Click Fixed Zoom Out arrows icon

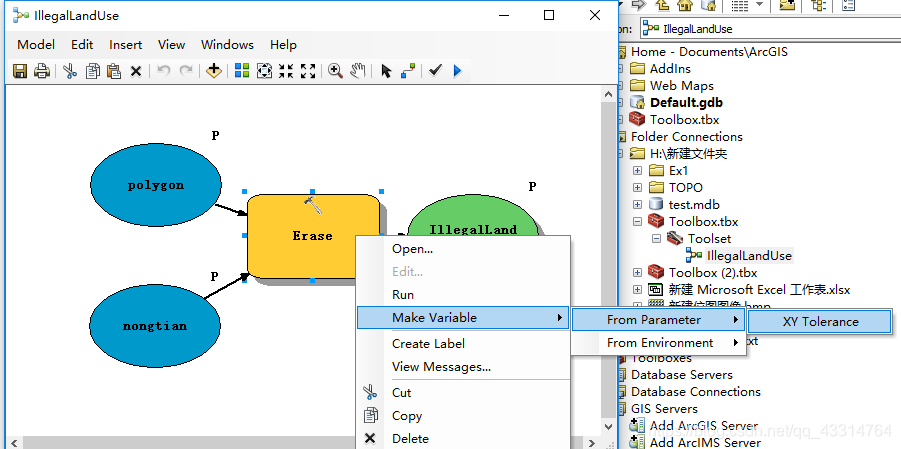pyautogui.click(x=308, y=71)
